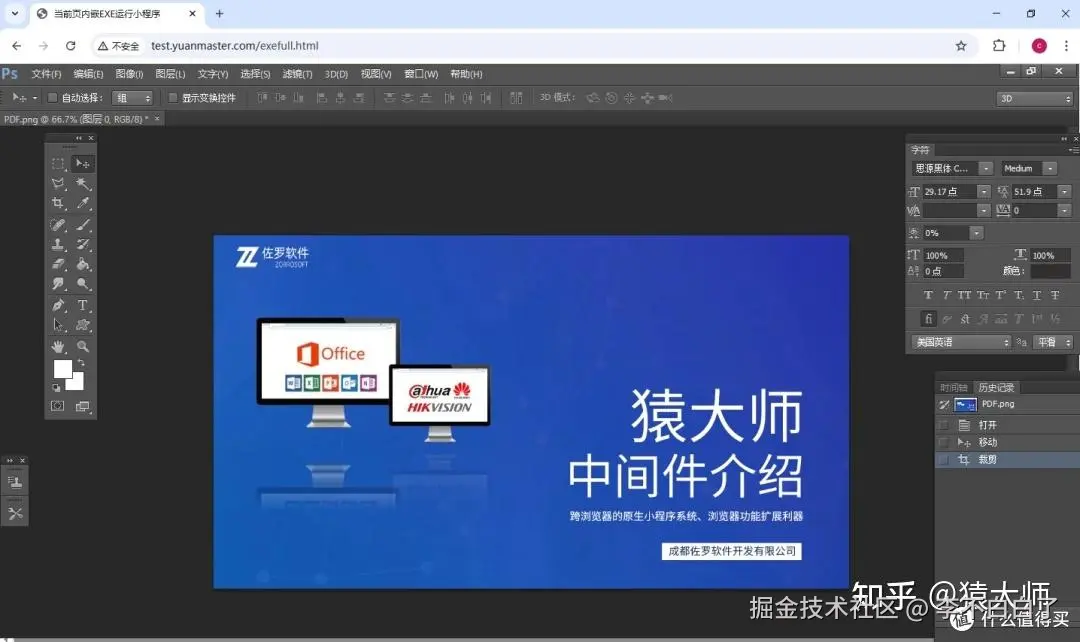1080x642 pixels.
Task: Select the Clone Stamp tool
Action: coord(58,245)
